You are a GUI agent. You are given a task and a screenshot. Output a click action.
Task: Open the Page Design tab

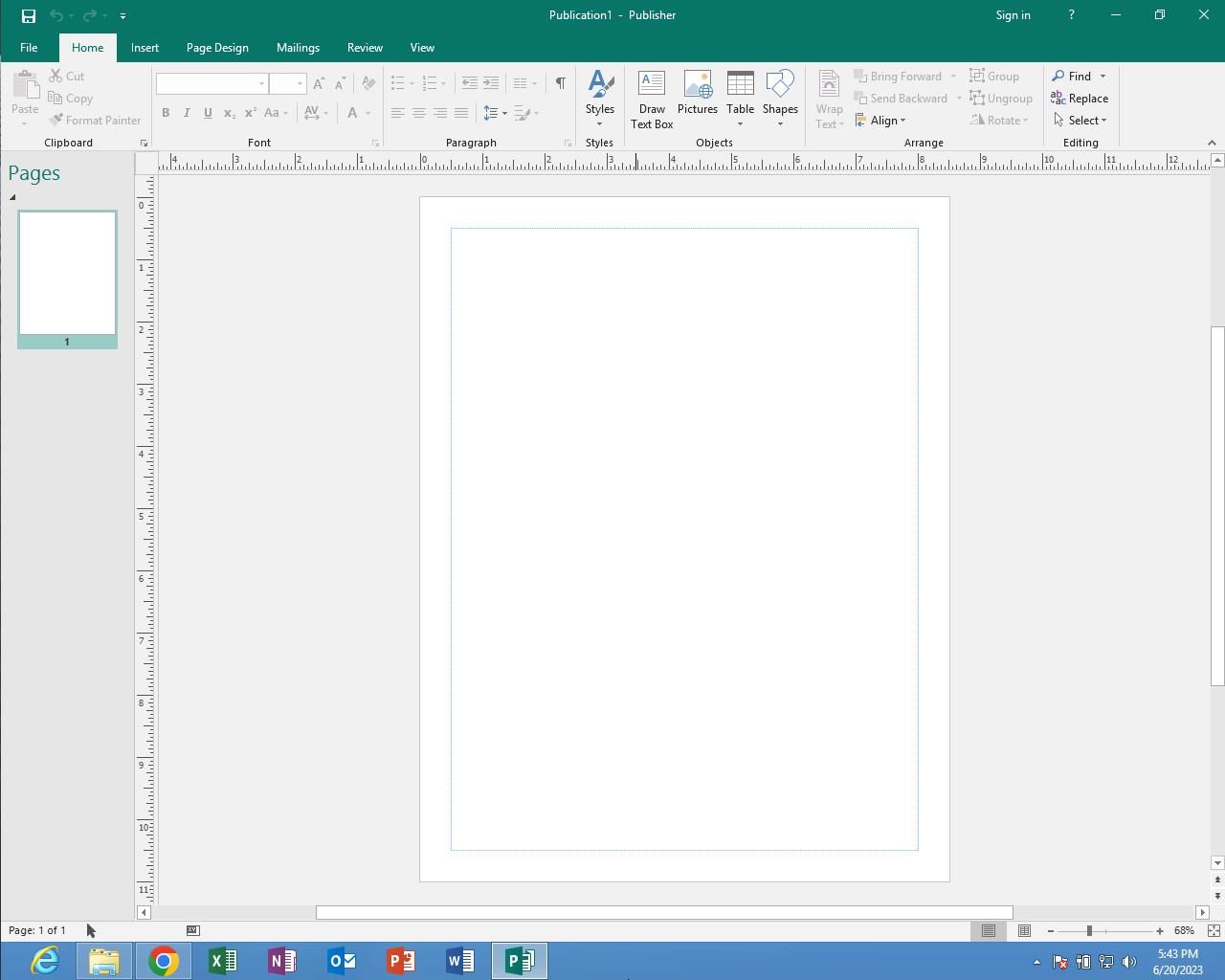(217, 48)
